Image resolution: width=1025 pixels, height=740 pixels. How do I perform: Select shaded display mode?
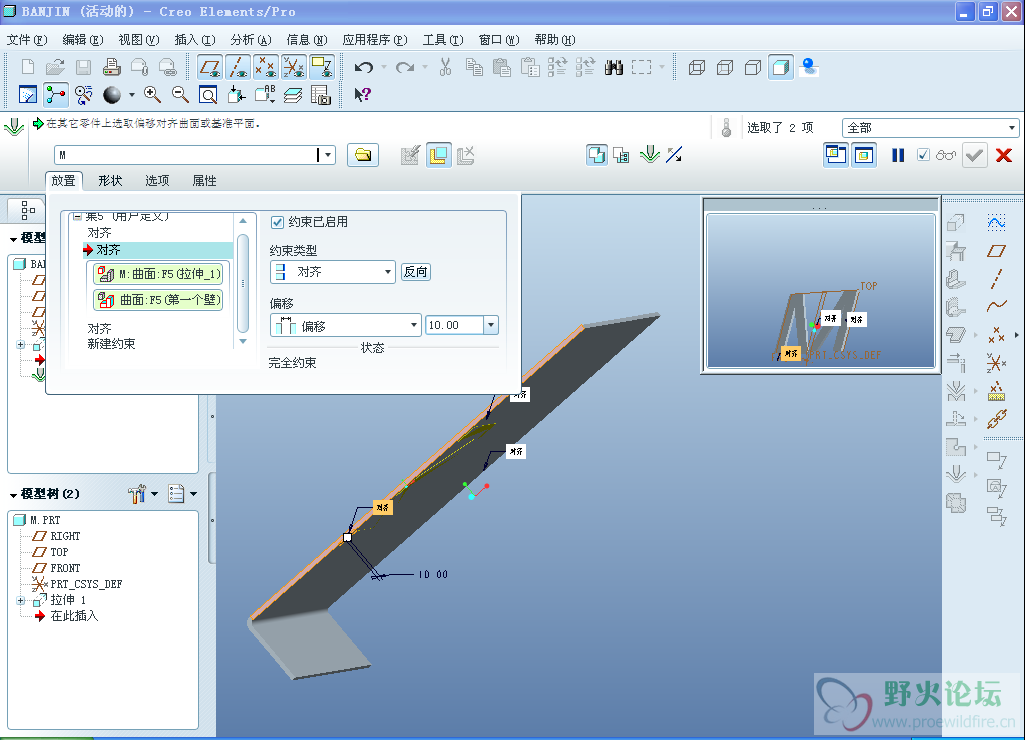tap(781, 67)
